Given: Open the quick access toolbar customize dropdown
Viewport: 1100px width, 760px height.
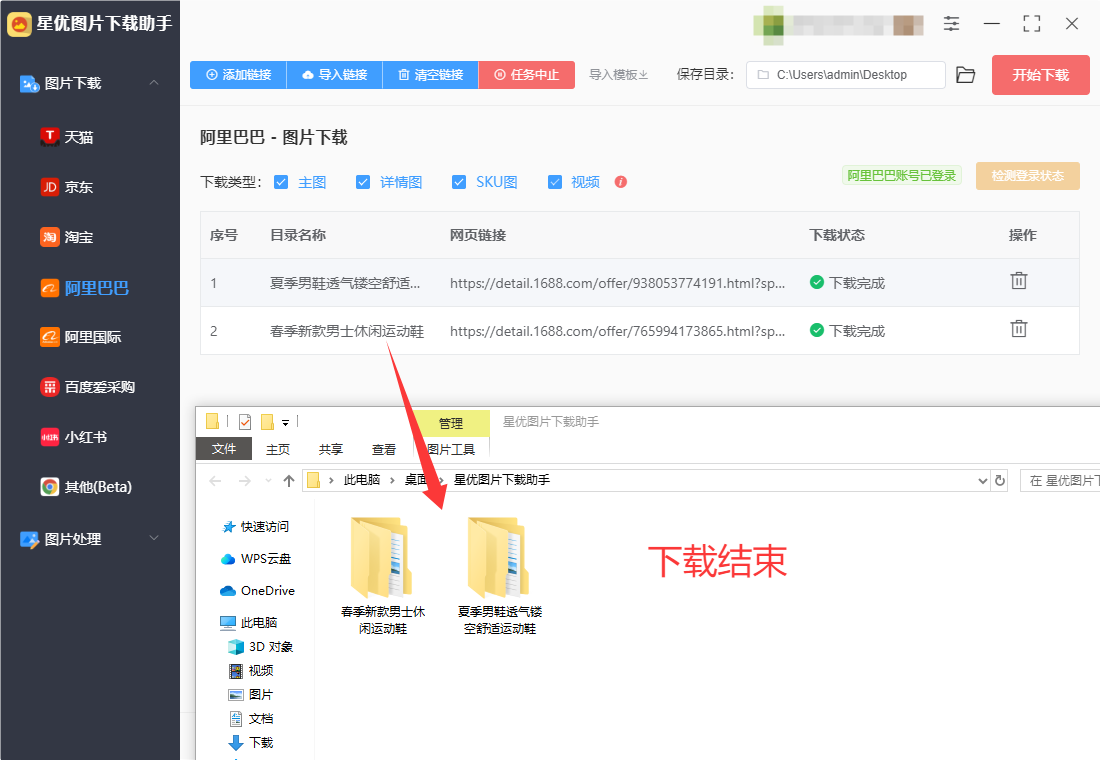Looking at the screenshot, I should (286, 422).
